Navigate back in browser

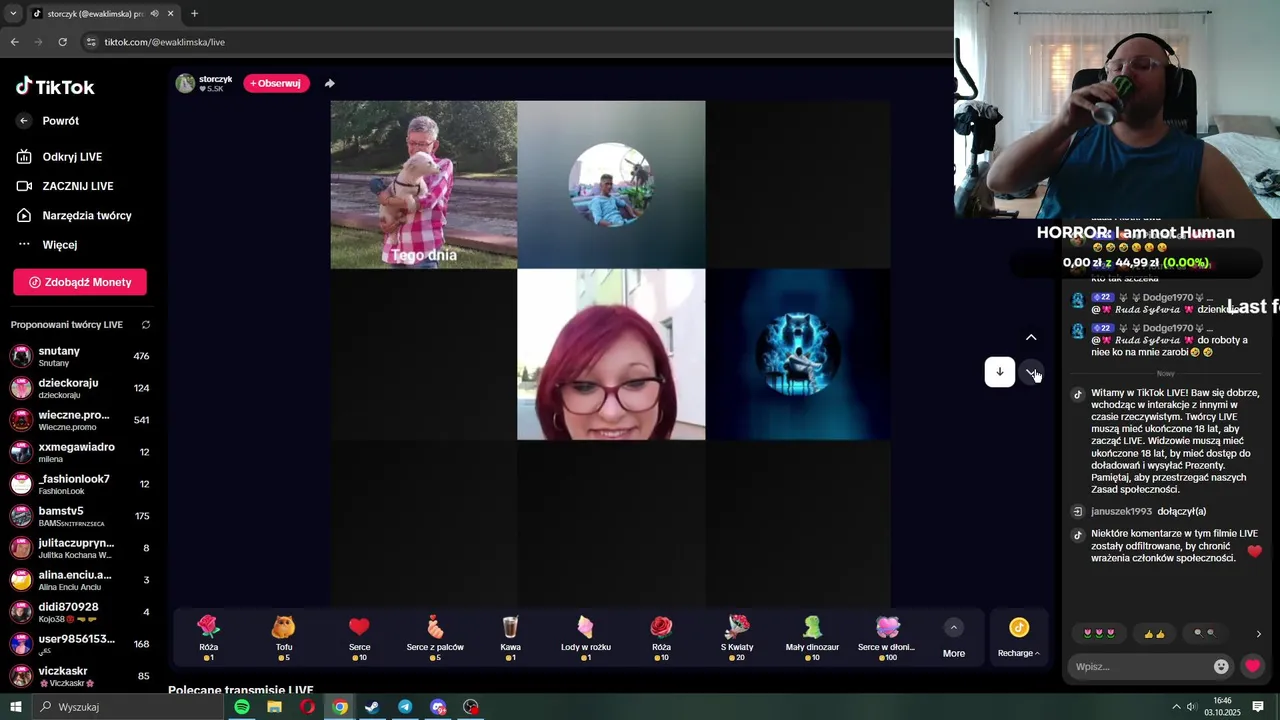pos(14,42)
